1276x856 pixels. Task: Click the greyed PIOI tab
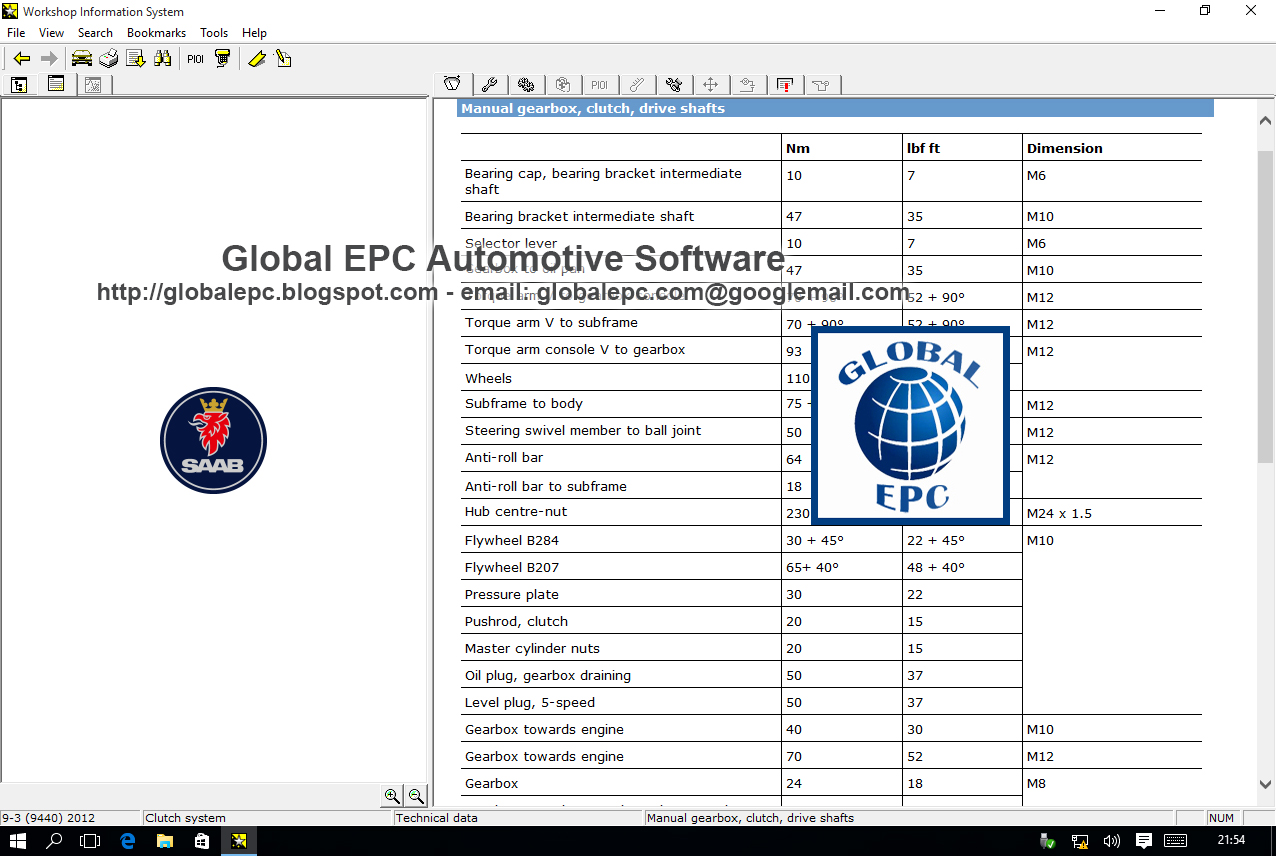point(599,85)
